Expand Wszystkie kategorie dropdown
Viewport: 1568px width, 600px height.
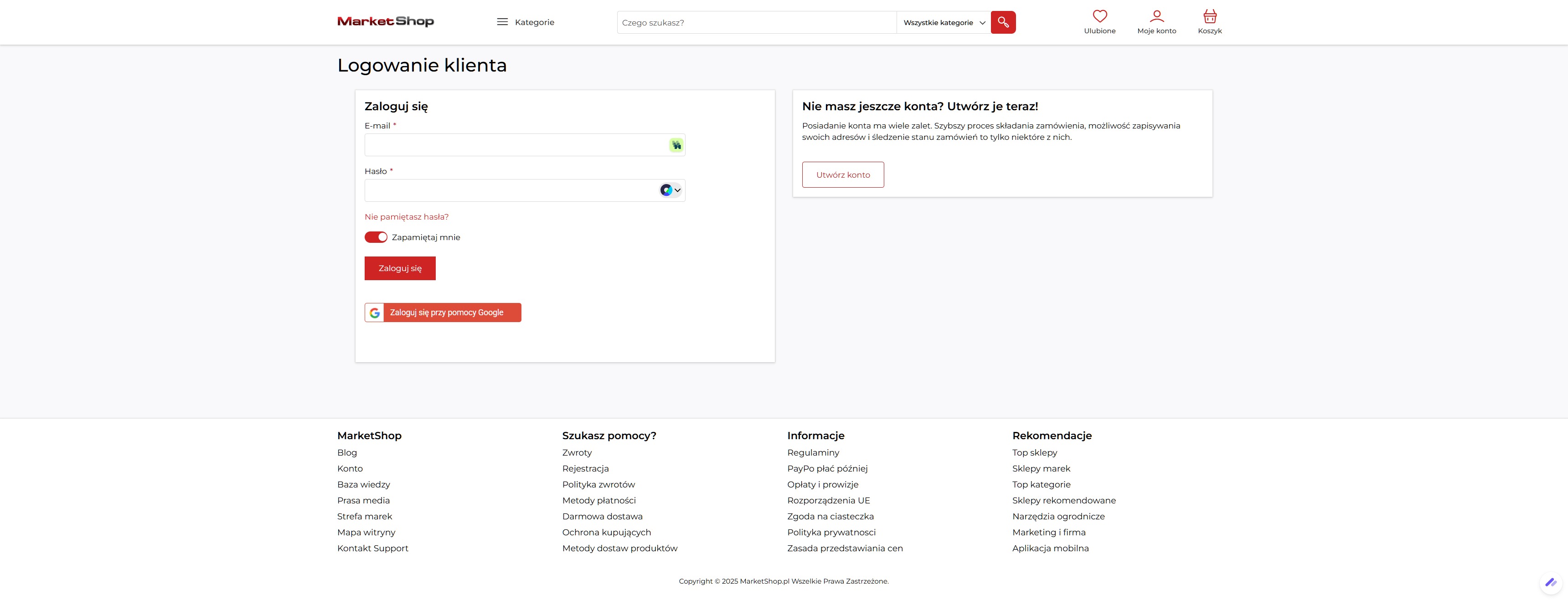[943, 22]
